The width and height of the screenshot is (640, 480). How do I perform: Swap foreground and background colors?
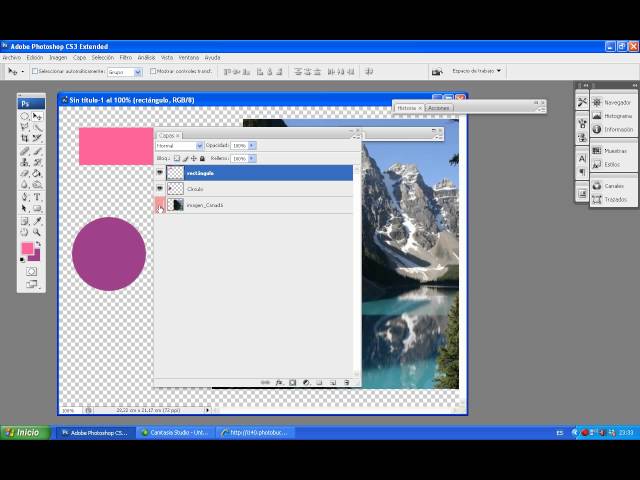point(38,244)
